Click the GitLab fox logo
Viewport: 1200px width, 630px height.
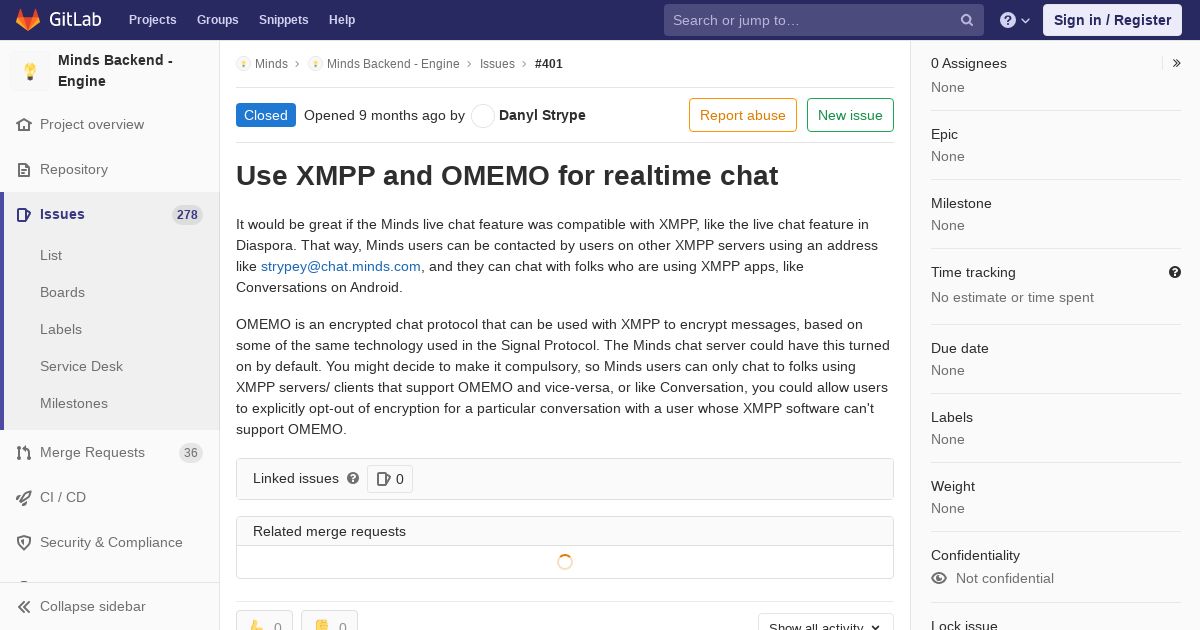[x=28, y=20]
